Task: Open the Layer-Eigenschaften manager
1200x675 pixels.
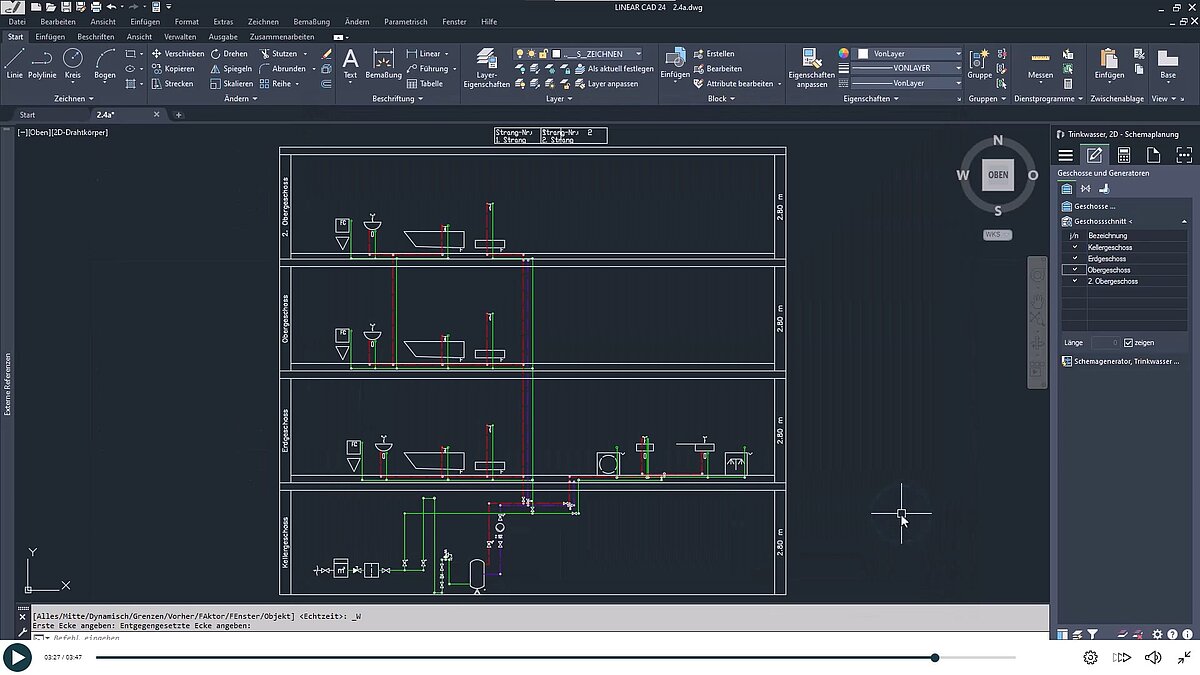Action: click(x=485, y=65)
